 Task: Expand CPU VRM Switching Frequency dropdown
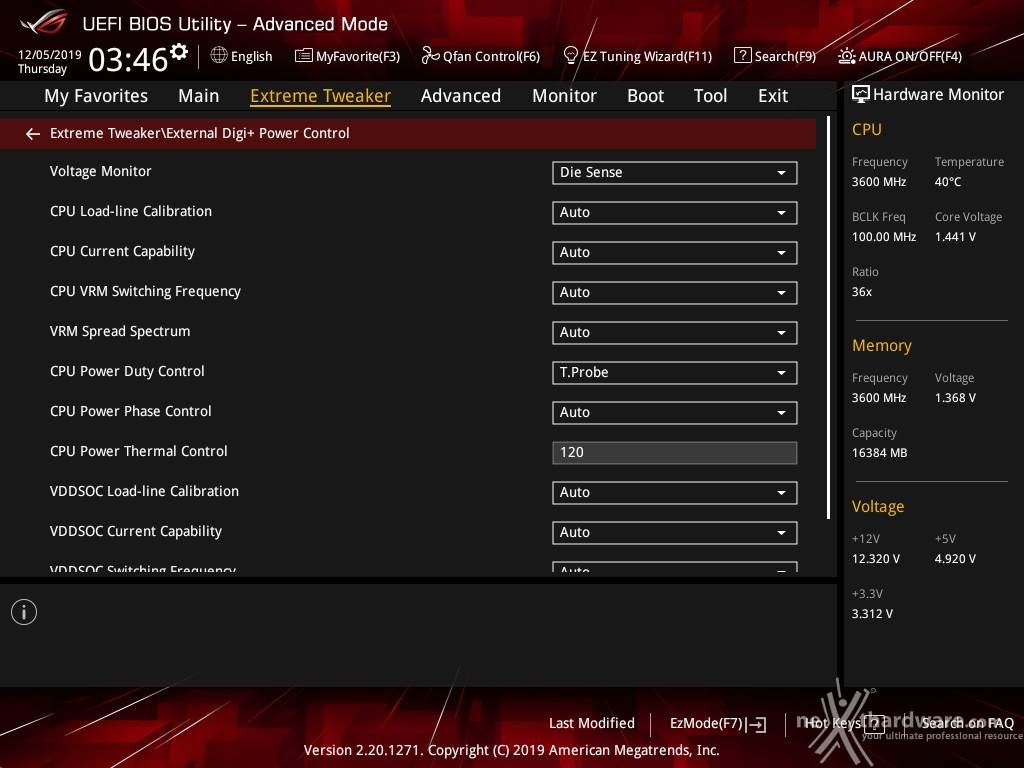[x=675, y=293]
